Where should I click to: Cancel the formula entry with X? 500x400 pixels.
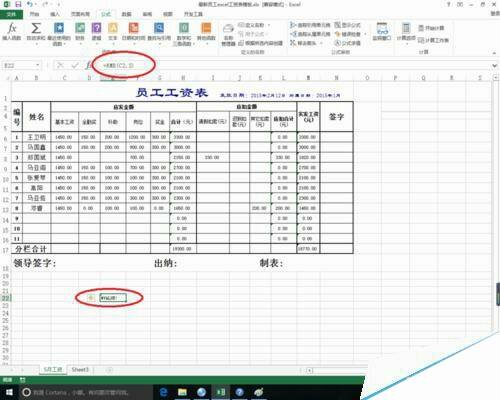pos(60,65)
